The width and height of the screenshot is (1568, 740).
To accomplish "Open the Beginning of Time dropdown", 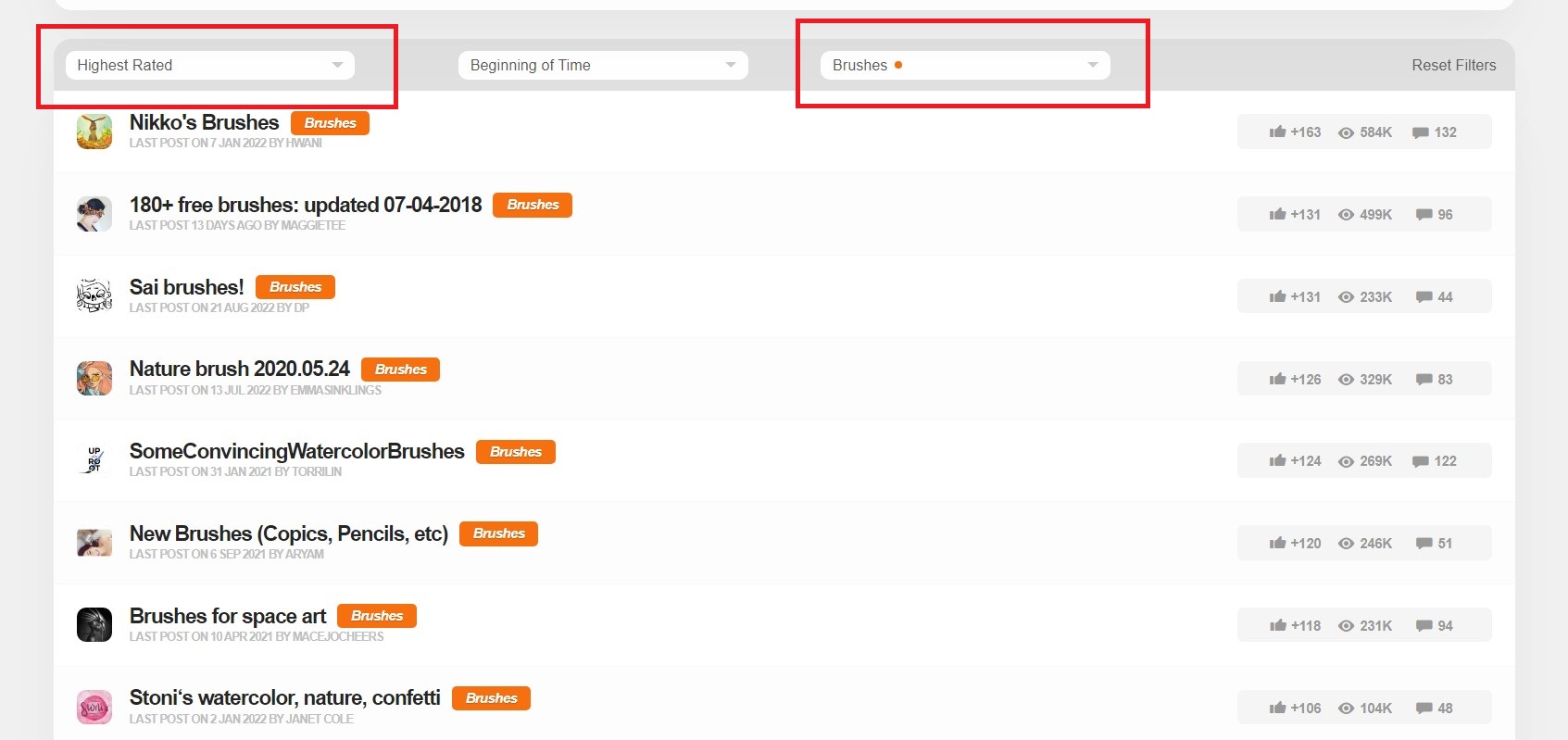I will click(603, 65).
